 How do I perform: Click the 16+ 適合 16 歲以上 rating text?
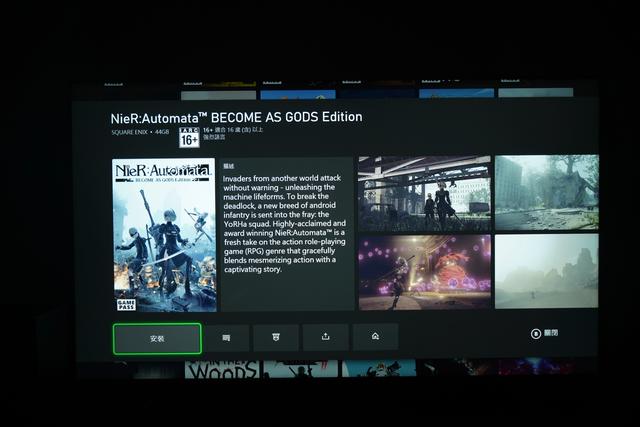click(x=233, y=130)
